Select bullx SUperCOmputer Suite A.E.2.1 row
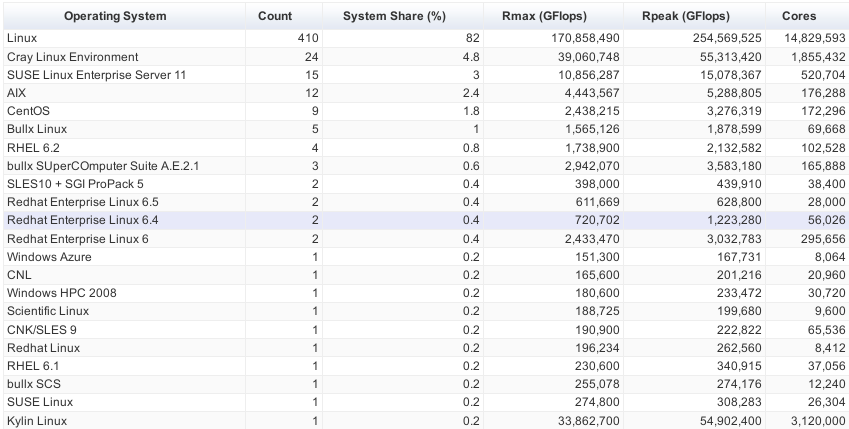The height and width of the screenshot is (429, 849). click(426, 166)
